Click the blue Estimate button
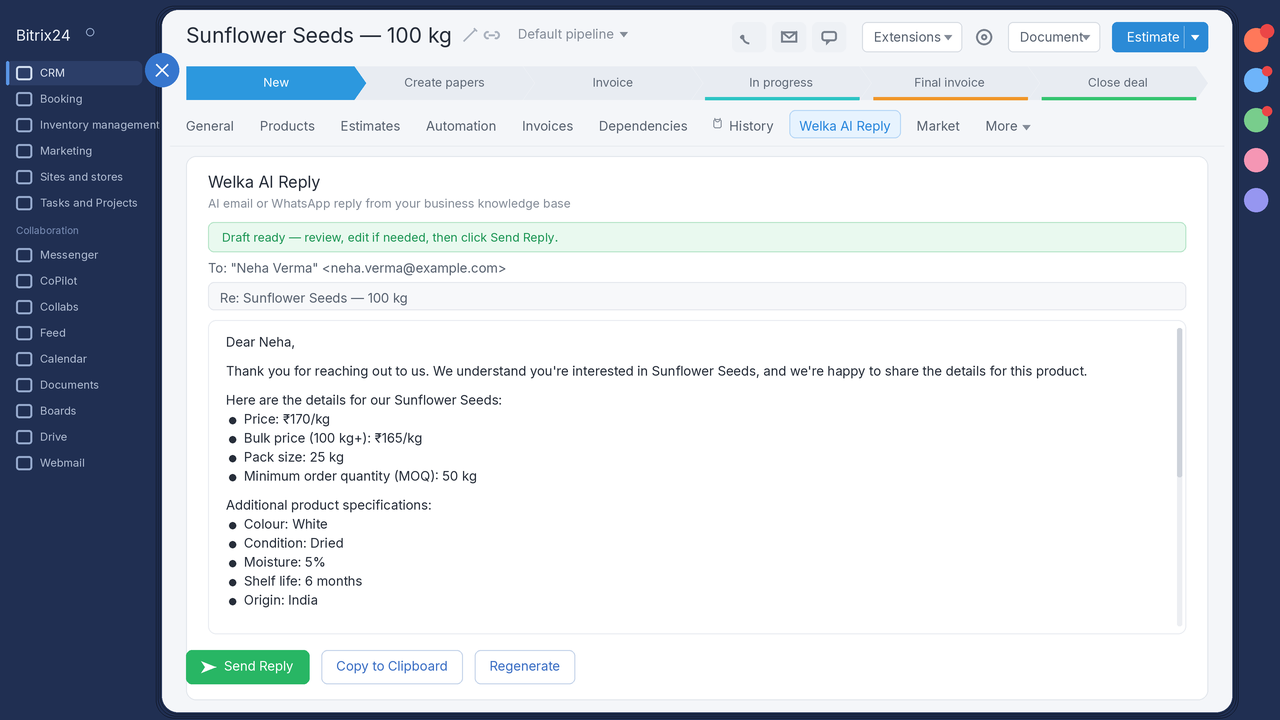The width and height of the screenshot is (1280, 720). (1148, 37)
